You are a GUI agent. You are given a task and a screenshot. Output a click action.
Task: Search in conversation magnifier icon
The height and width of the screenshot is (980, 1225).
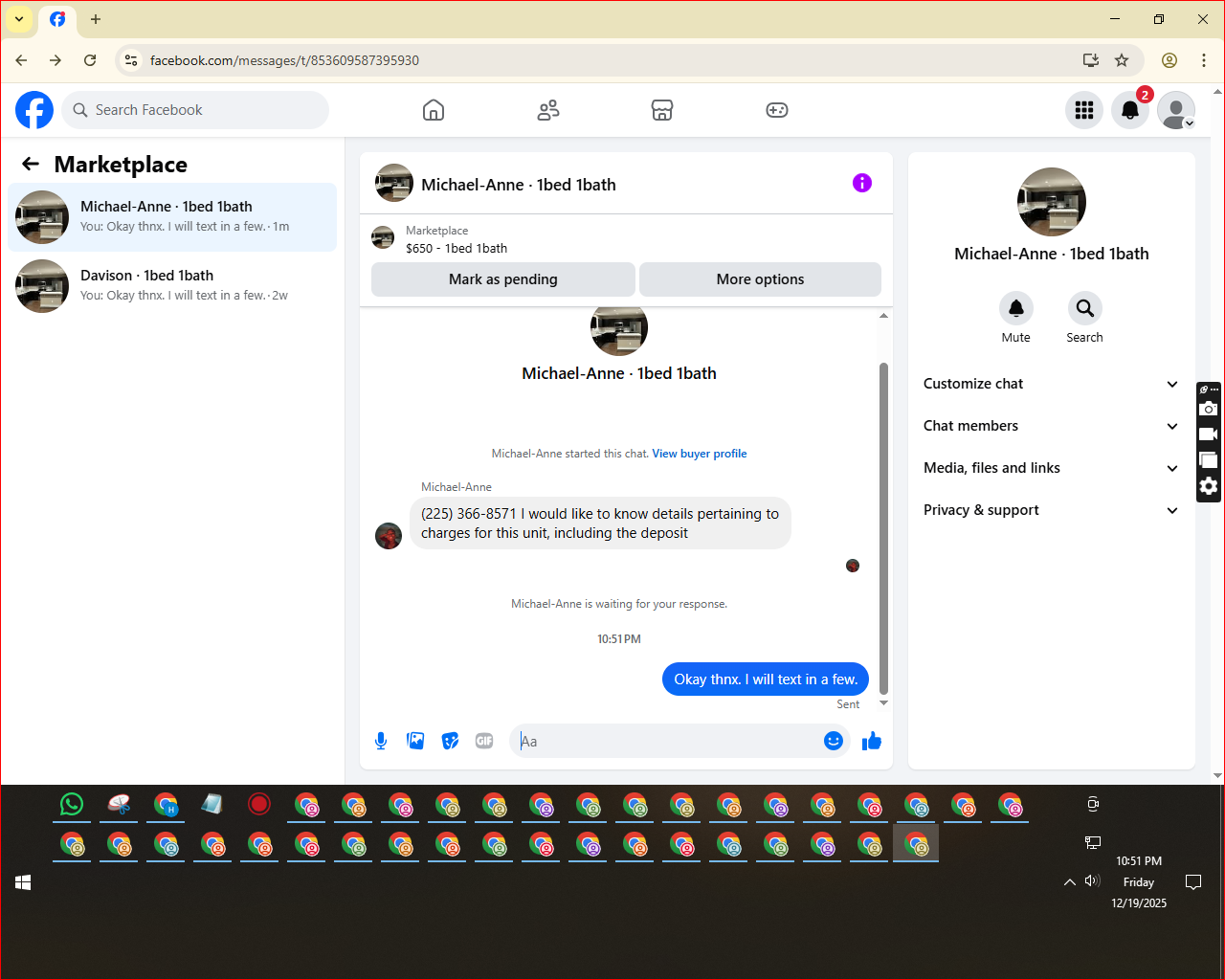coord(1085,308)
